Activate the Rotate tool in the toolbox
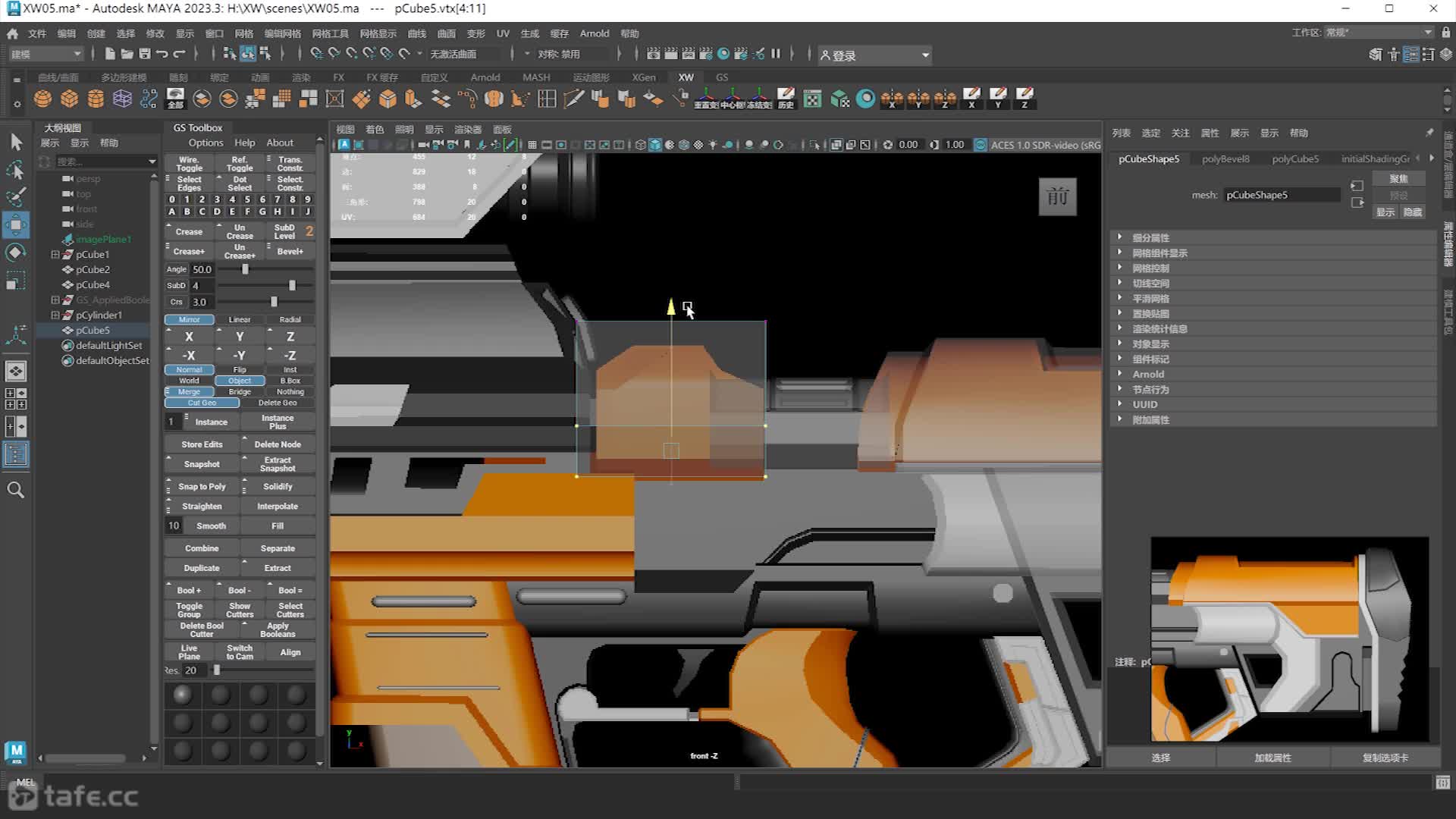 click(x=16, y=253)
